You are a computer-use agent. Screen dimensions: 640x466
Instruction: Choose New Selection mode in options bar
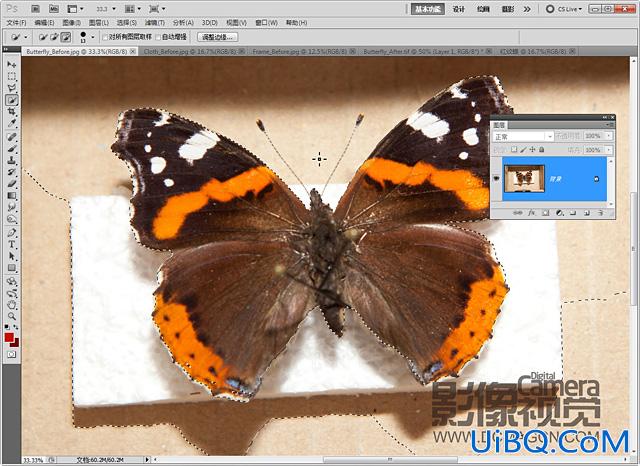click(x=43, y=37)
